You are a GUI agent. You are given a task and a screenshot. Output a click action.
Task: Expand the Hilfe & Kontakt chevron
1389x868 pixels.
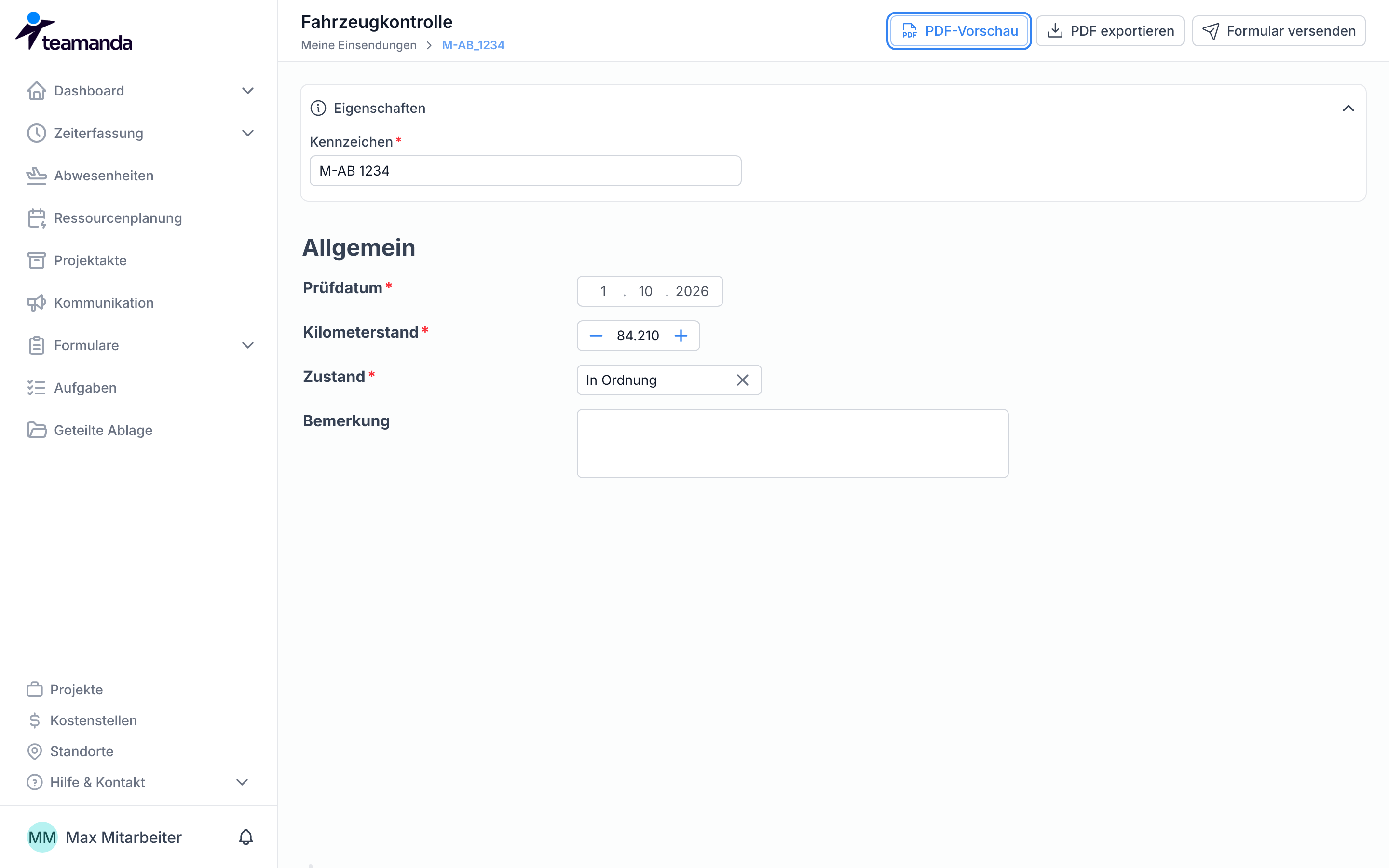point(242,783)
